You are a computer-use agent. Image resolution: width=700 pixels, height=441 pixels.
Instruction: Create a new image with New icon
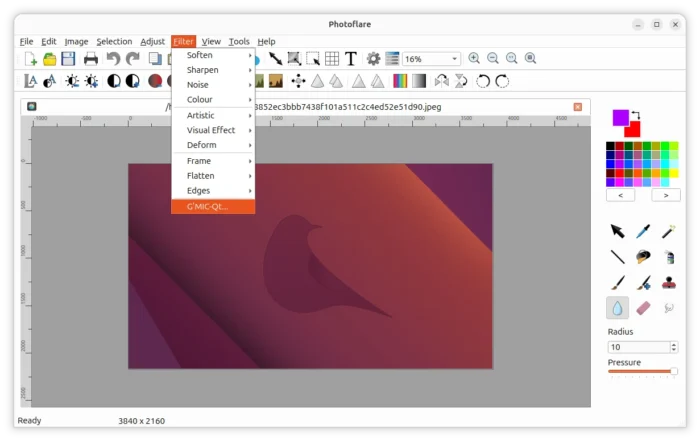tap(31, 58)
